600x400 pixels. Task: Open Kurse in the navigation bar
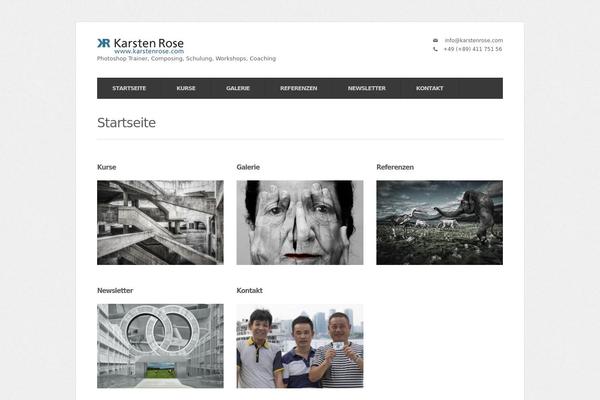tap(186, 88)
